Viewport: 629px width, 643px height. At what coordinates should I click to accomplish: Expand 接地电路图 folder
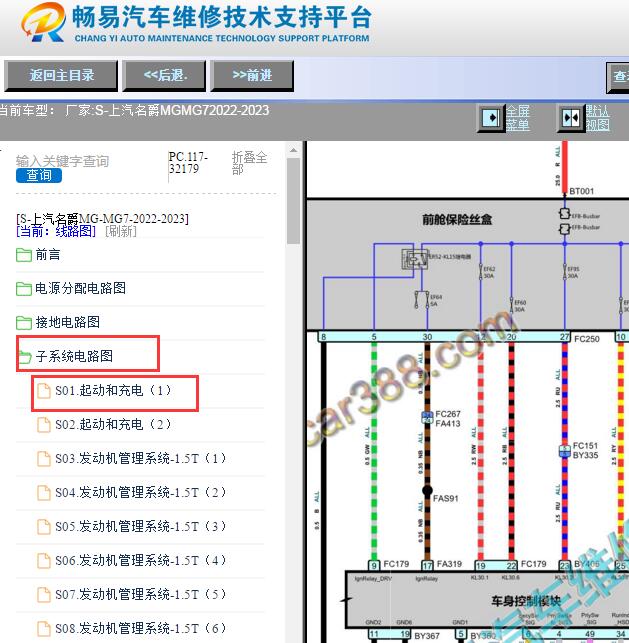pos(68,322)
